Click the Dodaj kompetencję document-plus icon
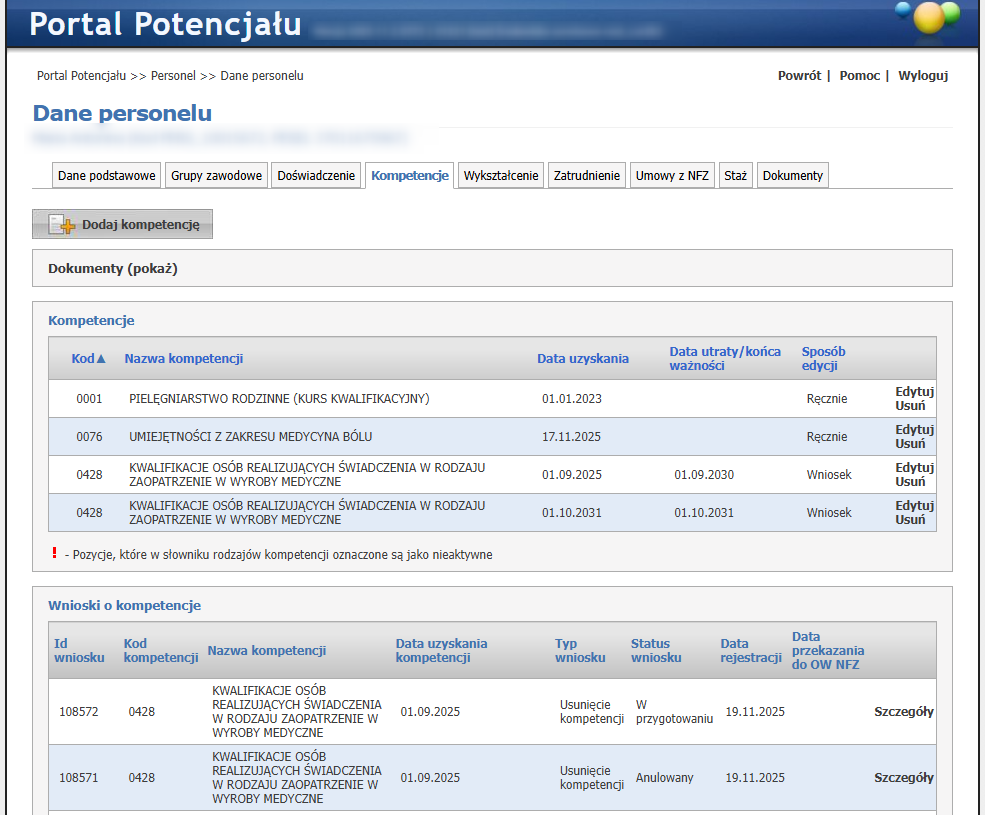Screen dimensions: 985x815 click(x=62, y=225)
